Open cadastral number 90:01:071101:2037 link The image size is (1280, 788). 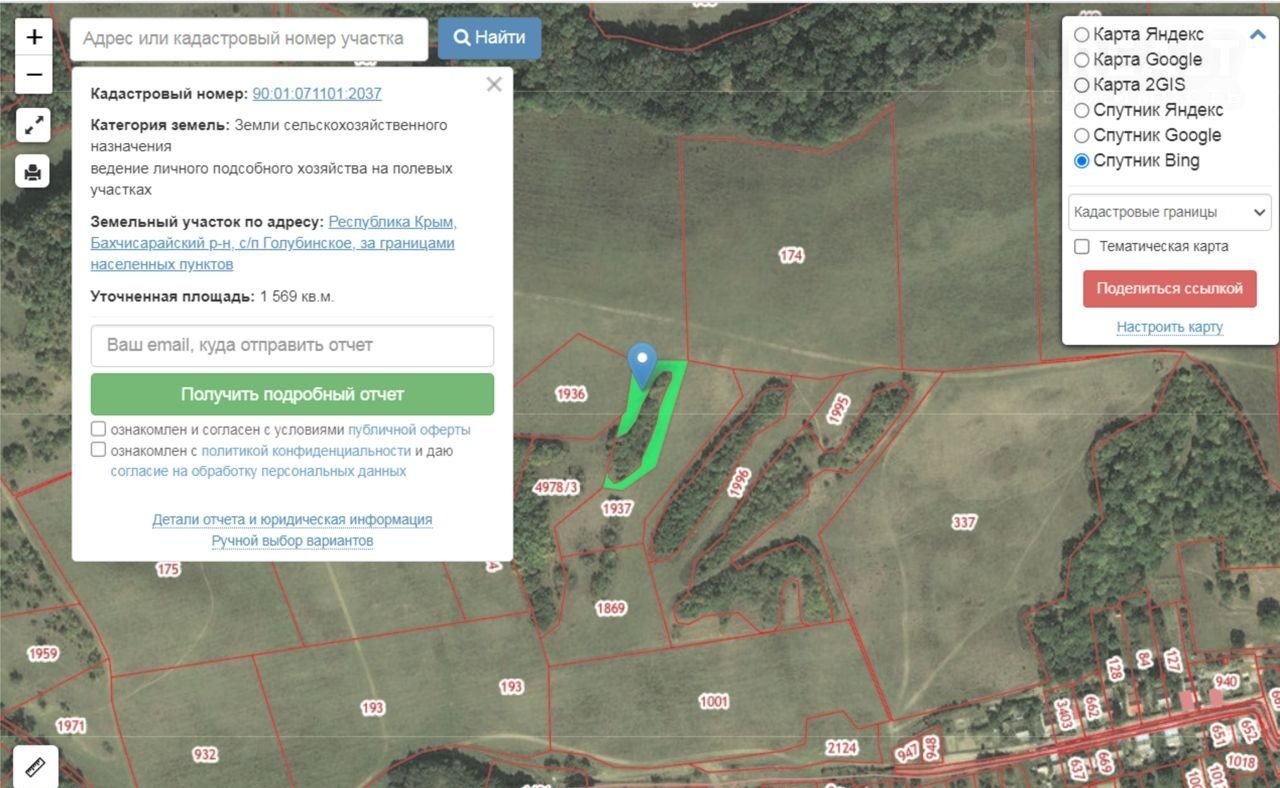(316, 94)
